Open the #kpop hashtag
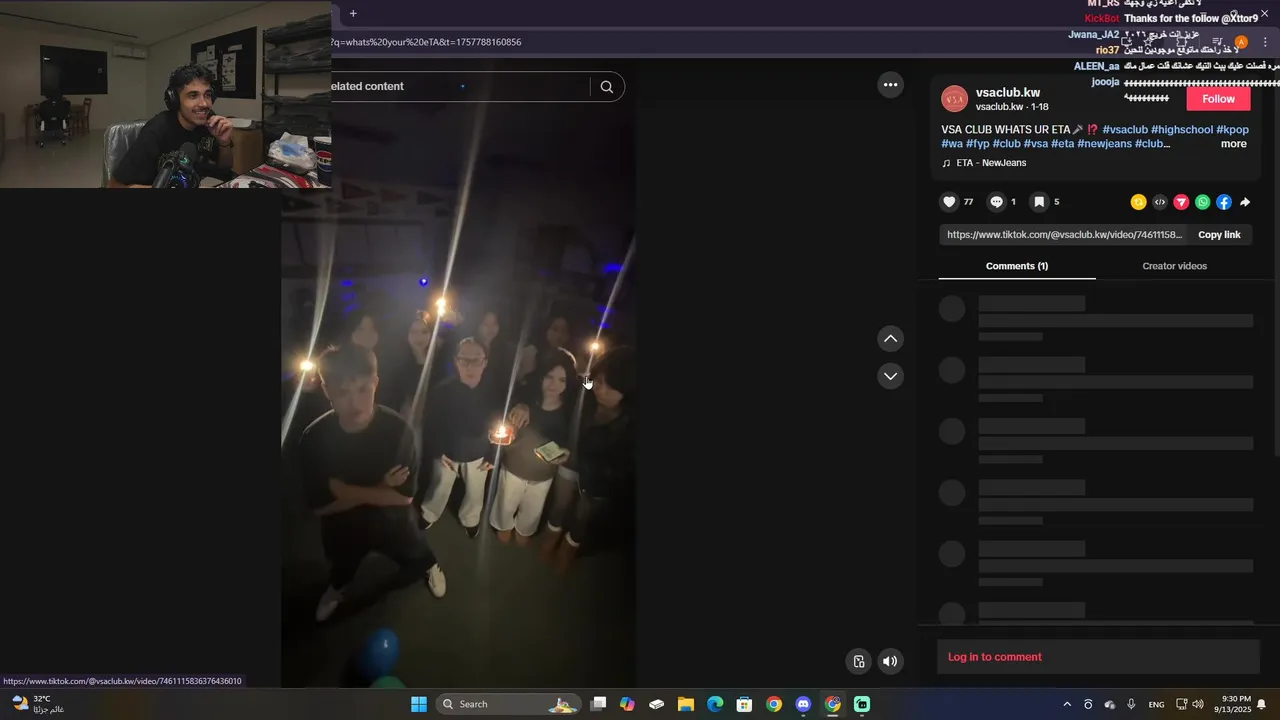This screenshot has width=1280, height=720. click(1232, 130)
